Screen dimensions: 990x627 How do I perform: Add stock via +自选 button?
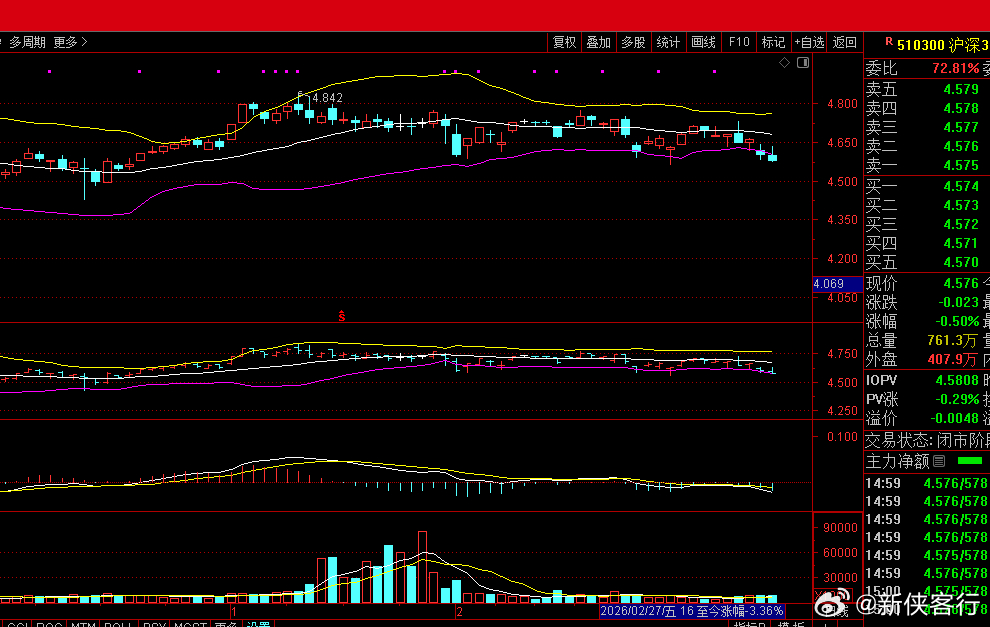809,42
